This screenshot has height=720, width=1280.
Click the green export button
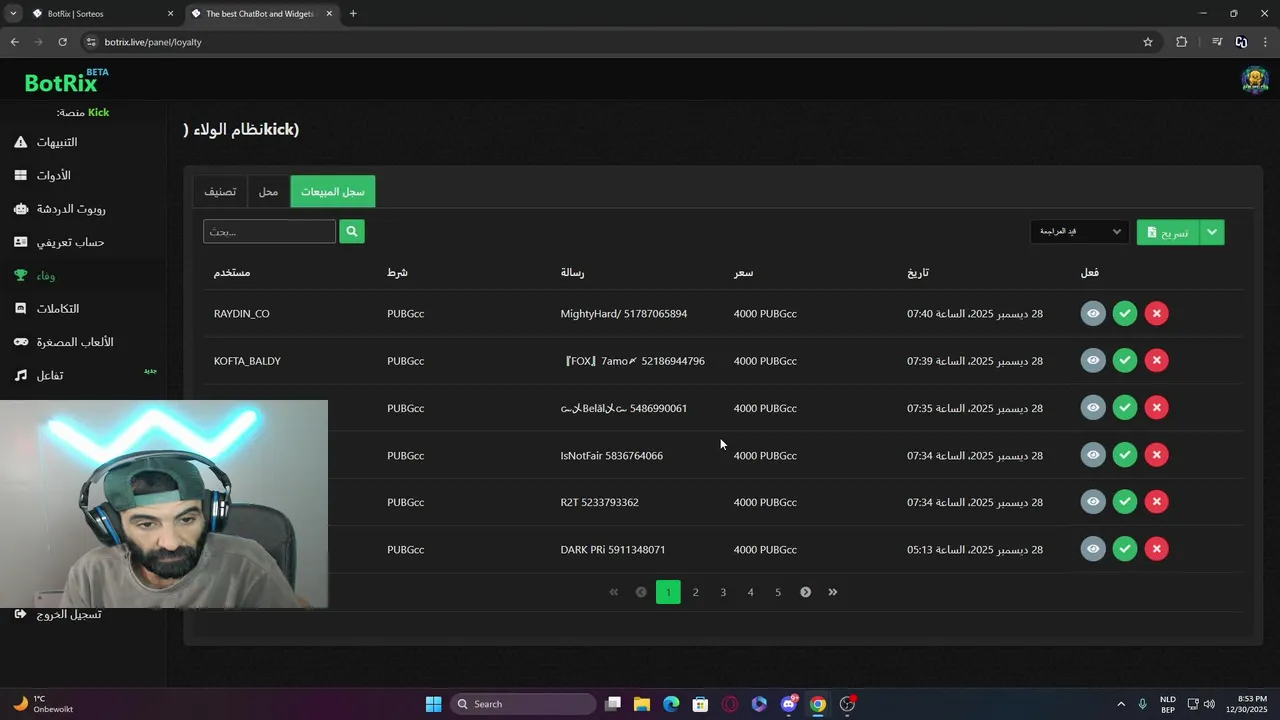1168,232
